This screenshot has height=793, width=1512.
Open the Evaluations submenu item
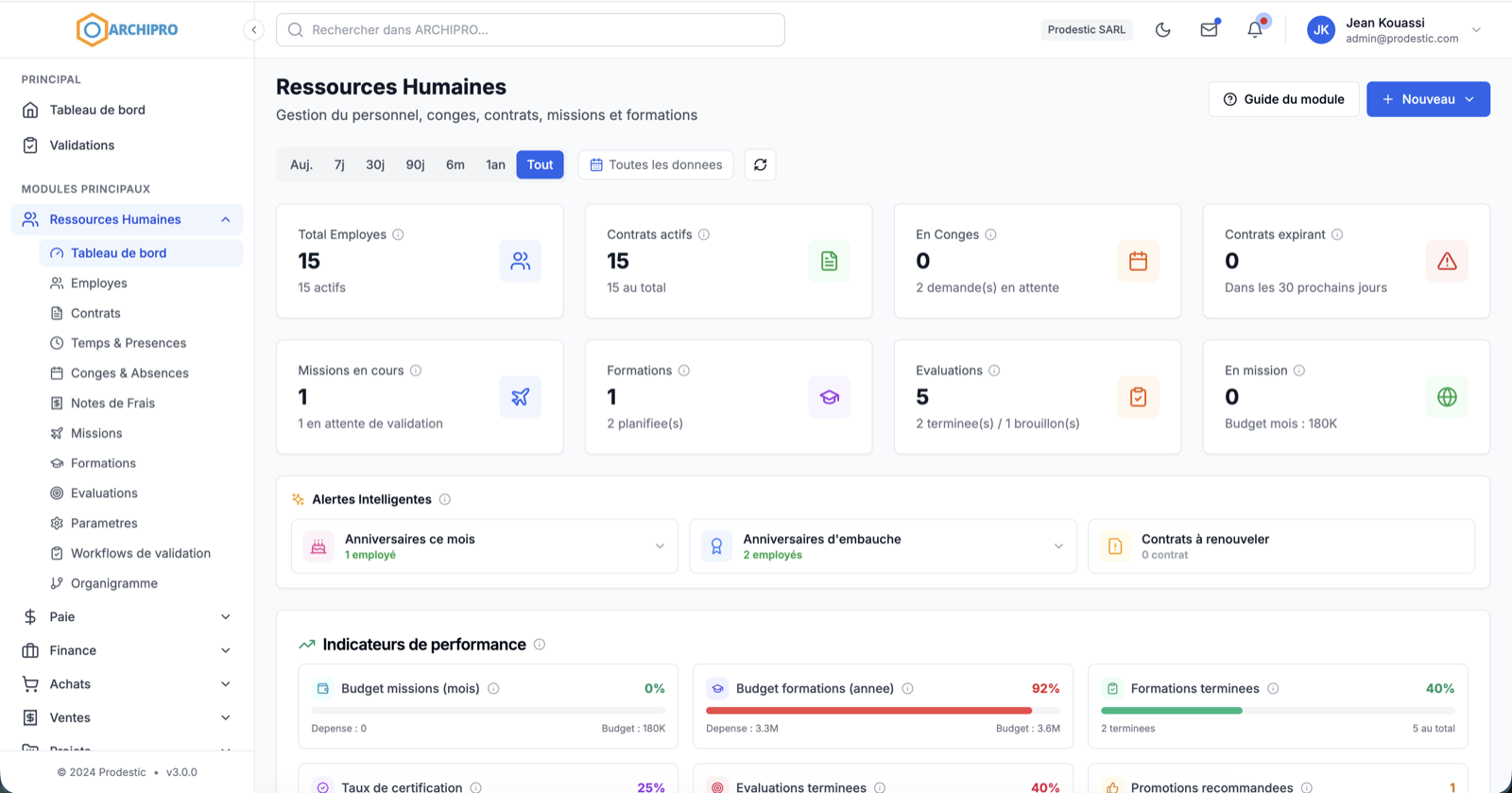[141, 493]
